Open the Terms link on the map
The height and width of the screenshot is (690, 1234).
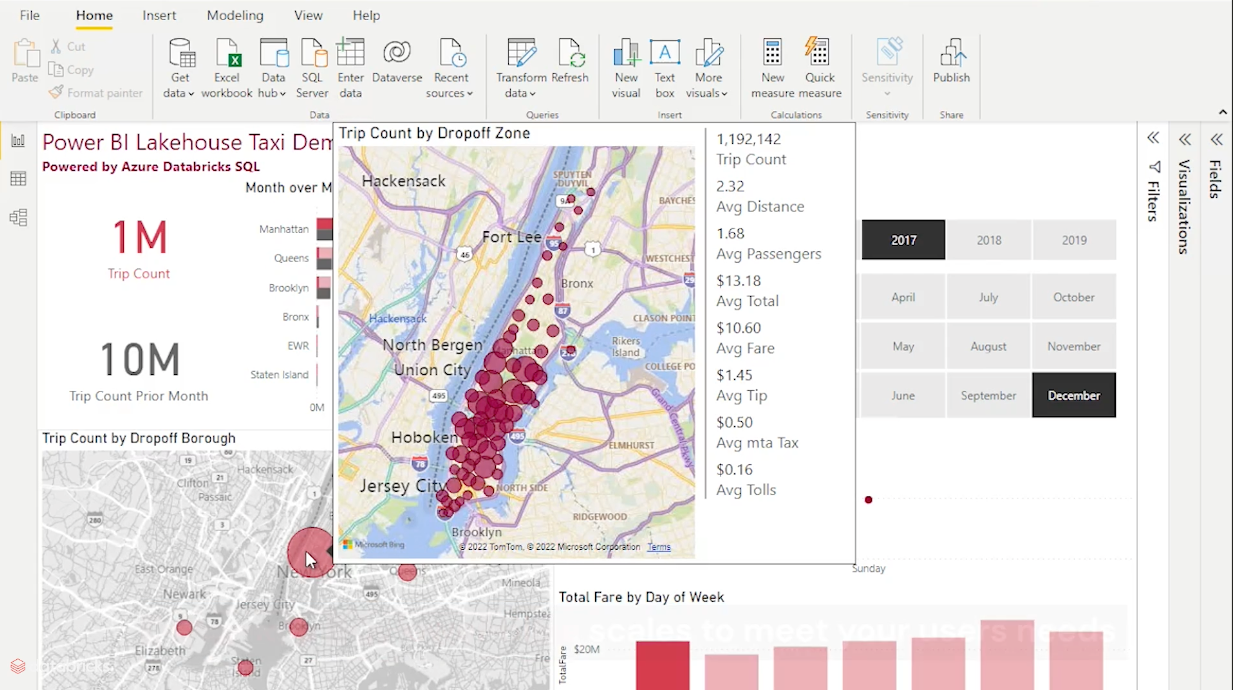(658, 547)
